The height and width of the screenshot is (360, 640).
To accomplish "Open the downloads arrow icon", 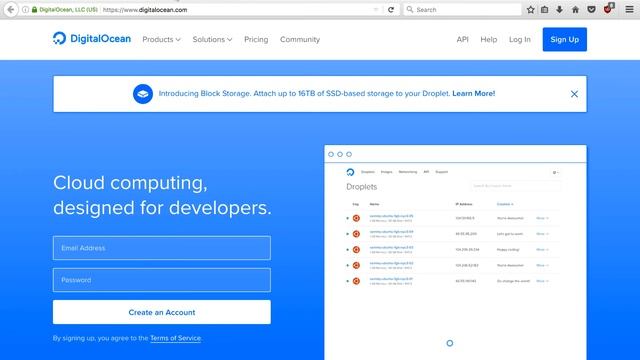I will pos(560,9).
